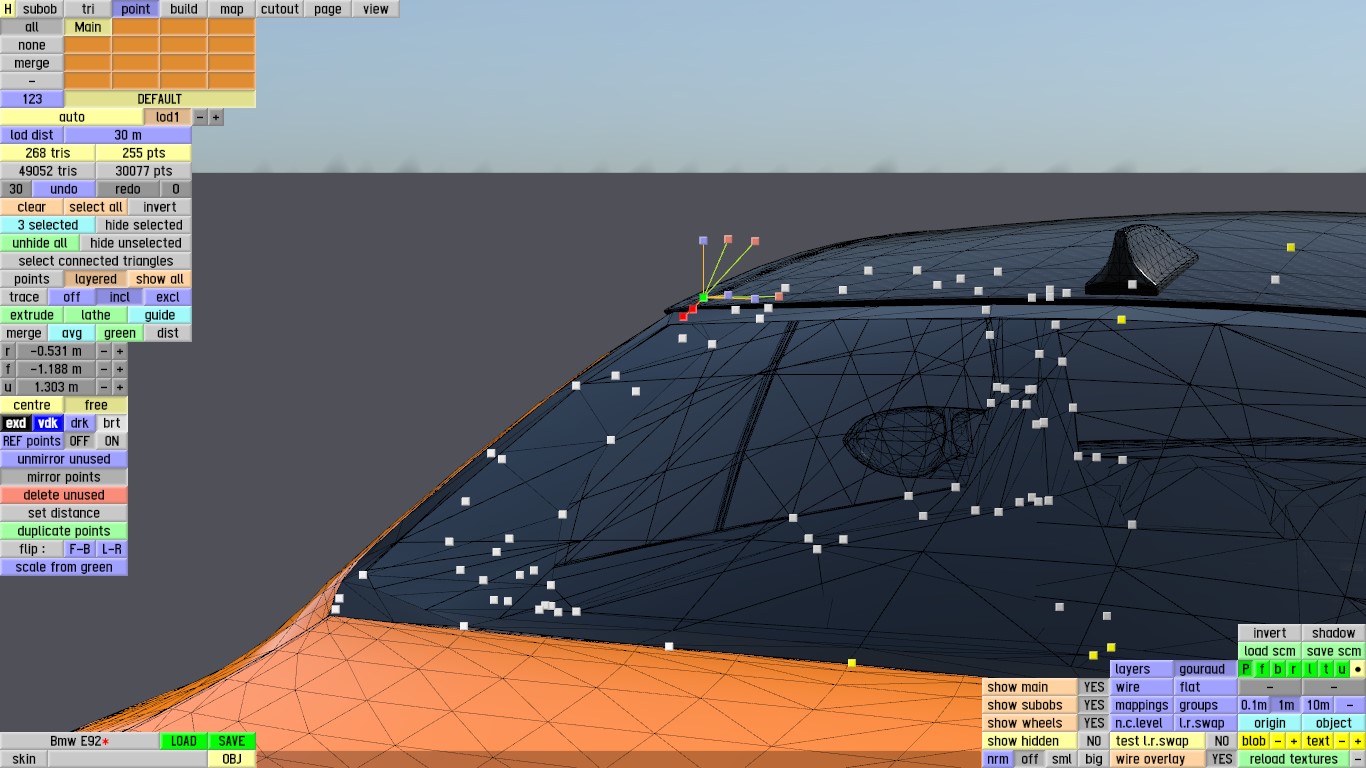Select the f view direction button
This screenshot has height=768, width=1366.
pyautogui.click(x=1262, y=669)
